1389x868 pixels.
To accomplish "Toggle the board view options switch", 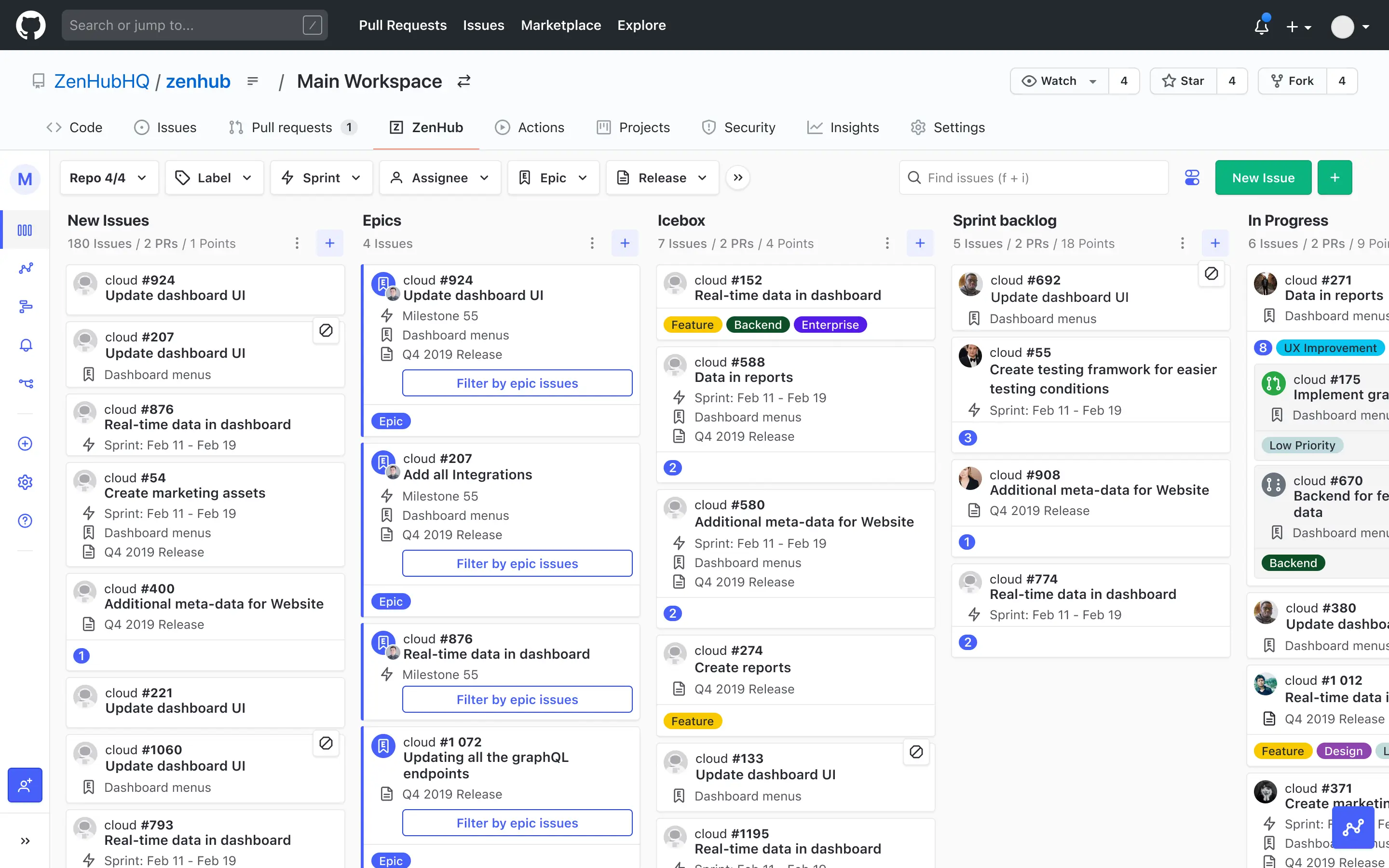I will point(1192,178).
